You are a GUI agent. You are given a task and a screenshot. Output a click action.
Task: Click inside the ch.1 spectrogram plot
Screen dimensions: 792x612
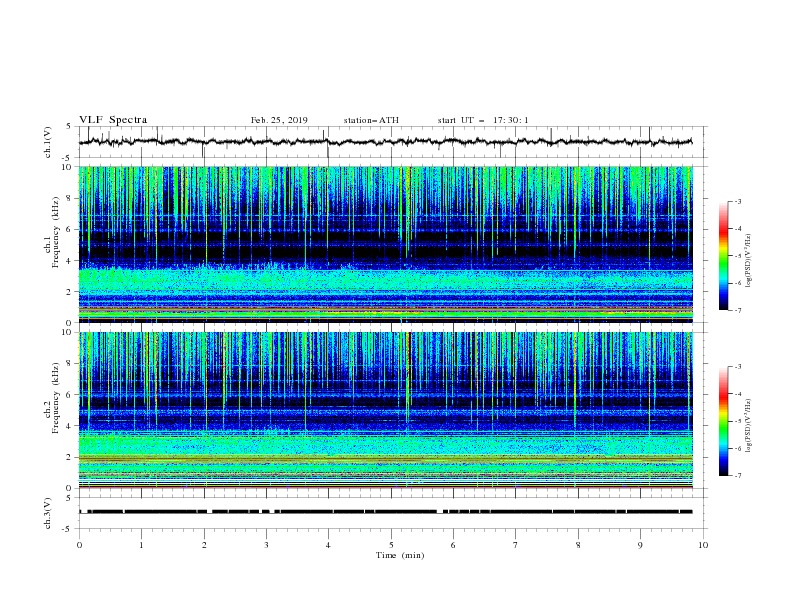386,244
